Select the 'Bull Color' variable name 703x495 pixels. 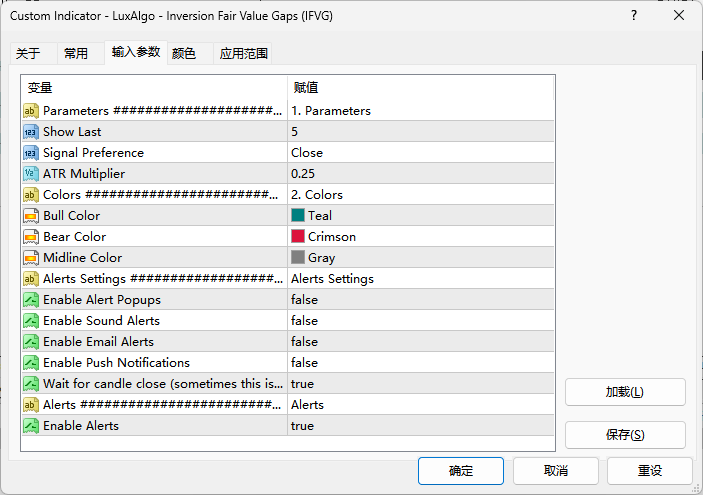pos(72,216)
